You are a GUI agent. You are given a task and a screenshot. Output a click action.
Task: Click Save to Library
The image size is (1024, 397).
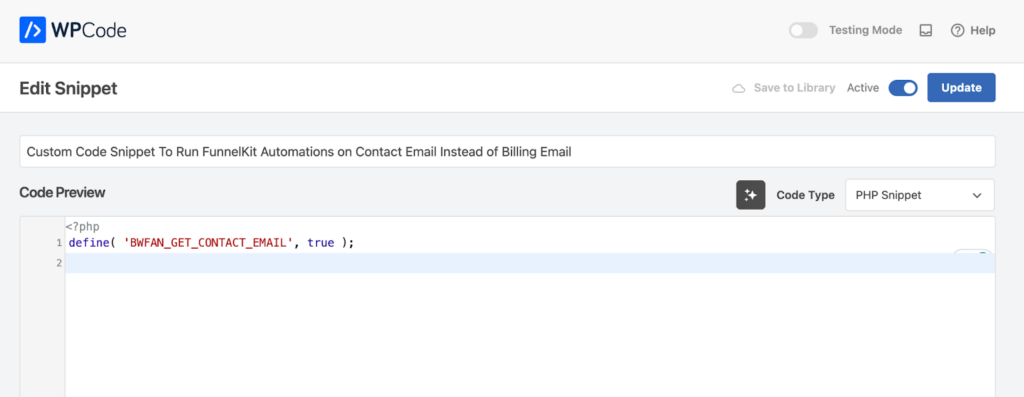(x=794, y=87)
